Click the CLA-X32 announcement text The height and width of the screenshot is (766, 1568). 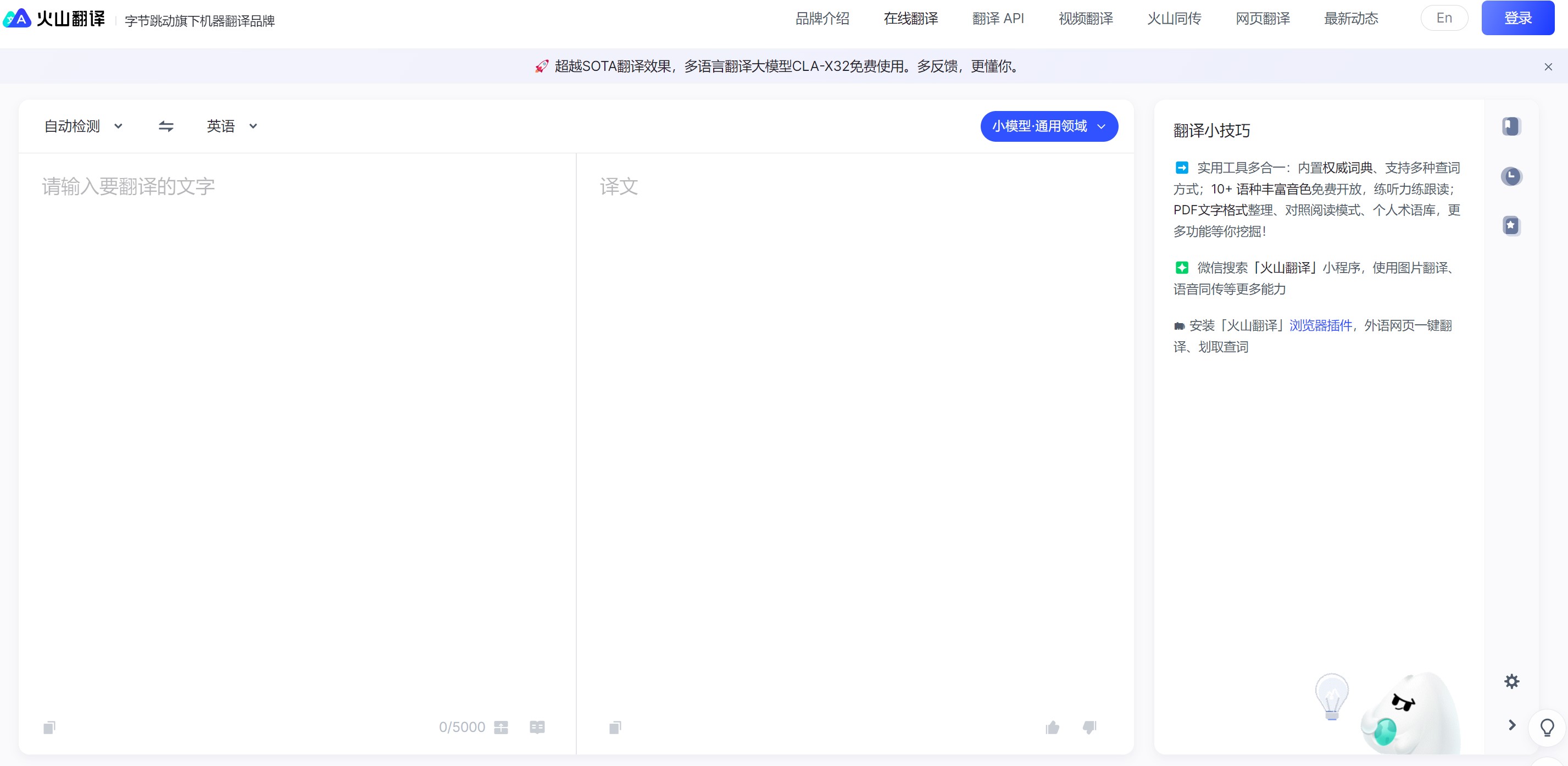pos(787,66)
